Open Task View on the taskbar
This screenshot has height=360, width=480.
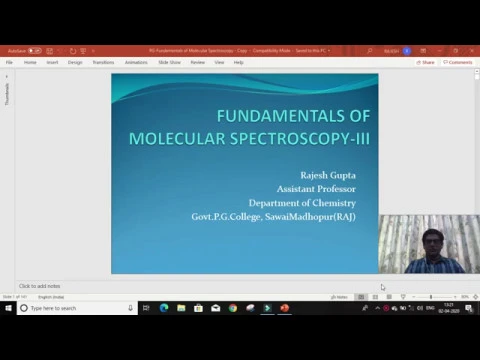[146, 308]
